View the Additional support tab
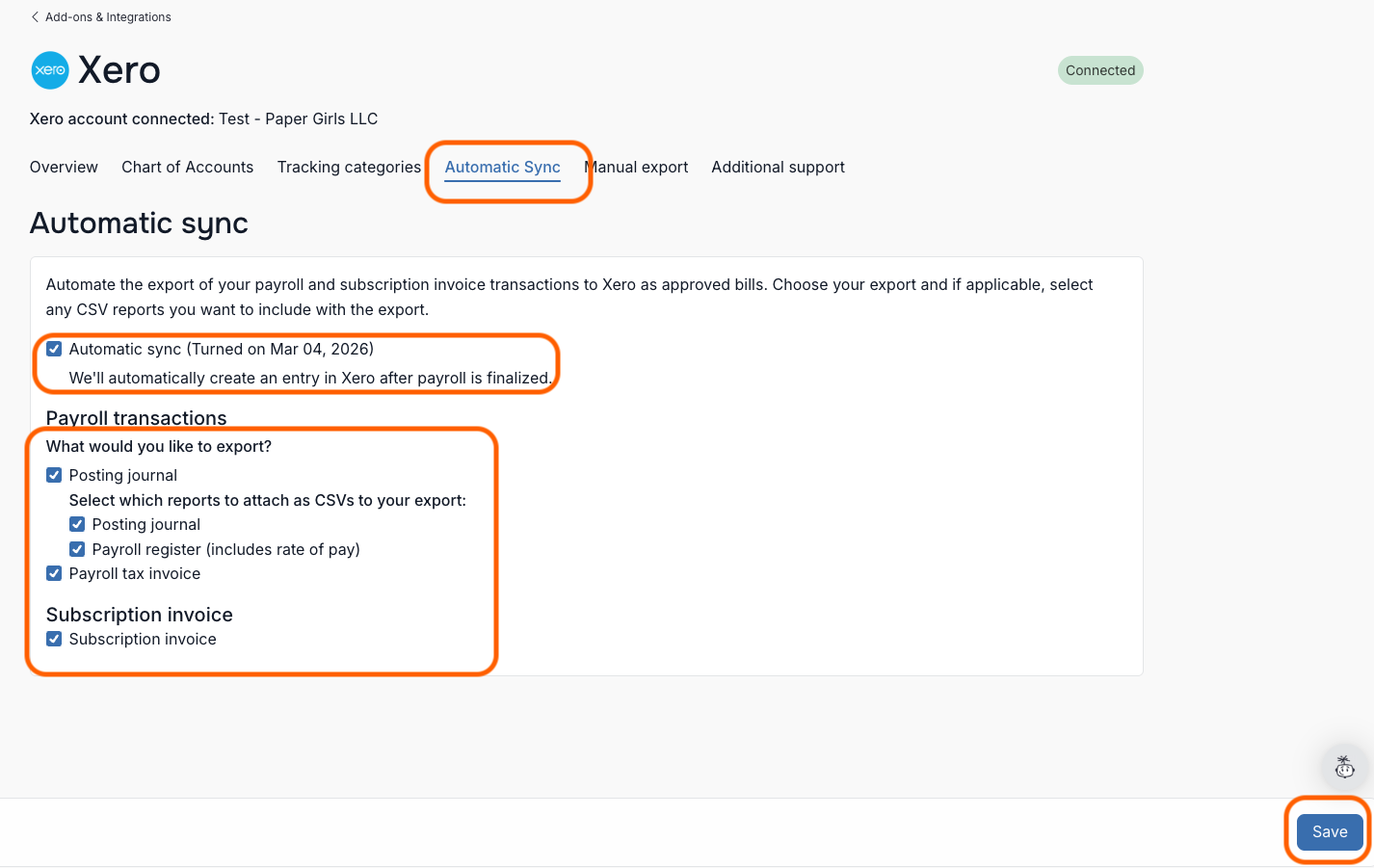 point(779,168)
